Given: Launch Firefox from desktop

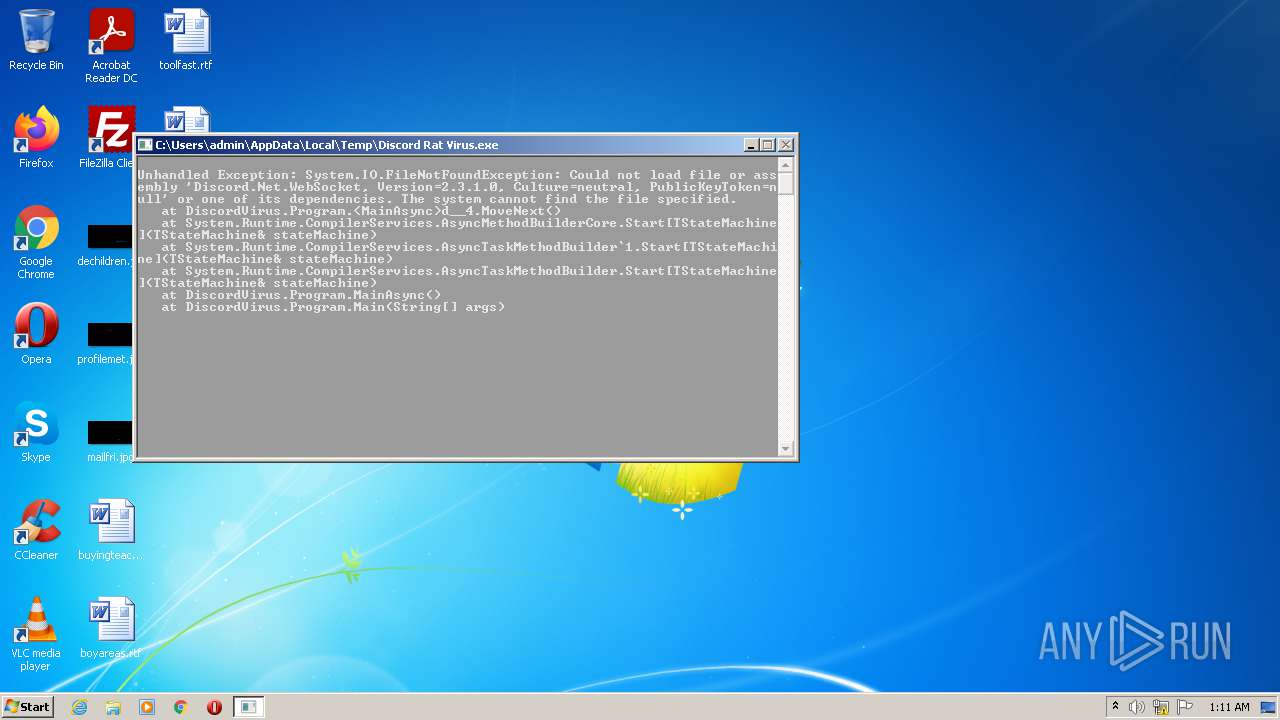Looking at the screenshot, I should 36,138.
